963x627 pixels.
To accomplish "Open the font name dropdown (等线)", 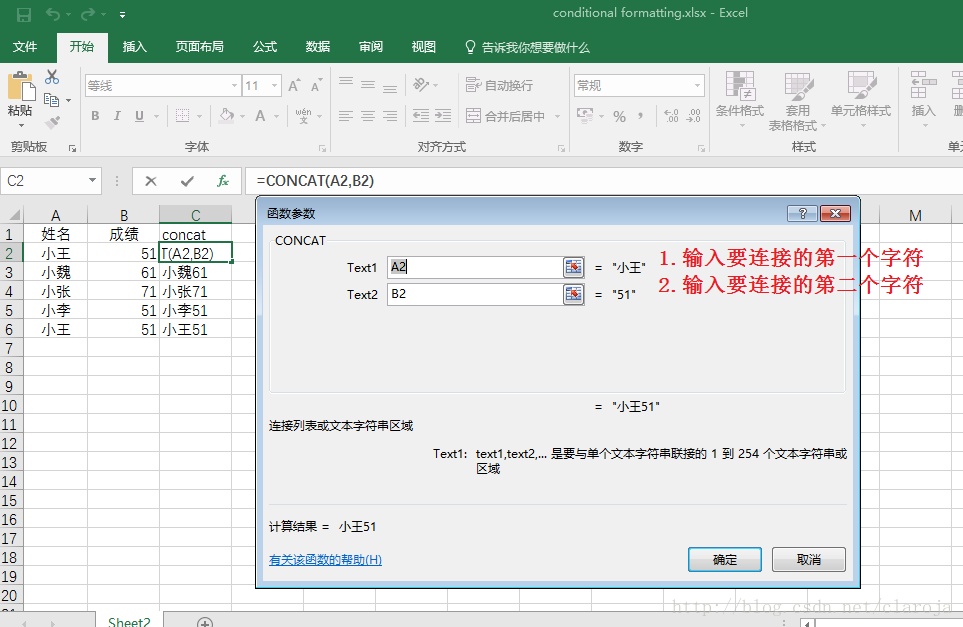I will pyautogui.click(x=234, y=85).
